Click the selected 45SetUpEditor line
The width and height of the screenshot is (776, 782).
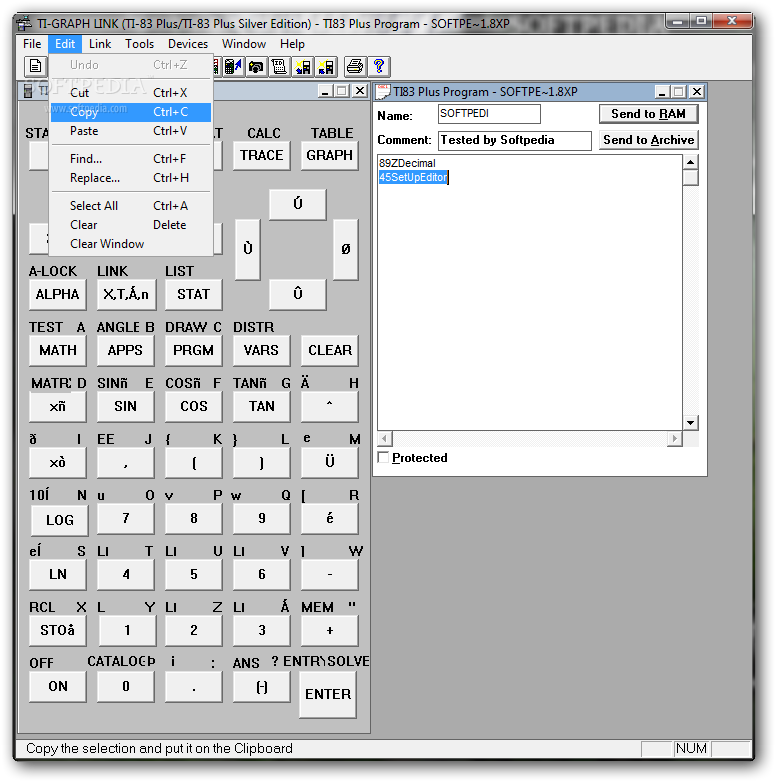[413, 177]
